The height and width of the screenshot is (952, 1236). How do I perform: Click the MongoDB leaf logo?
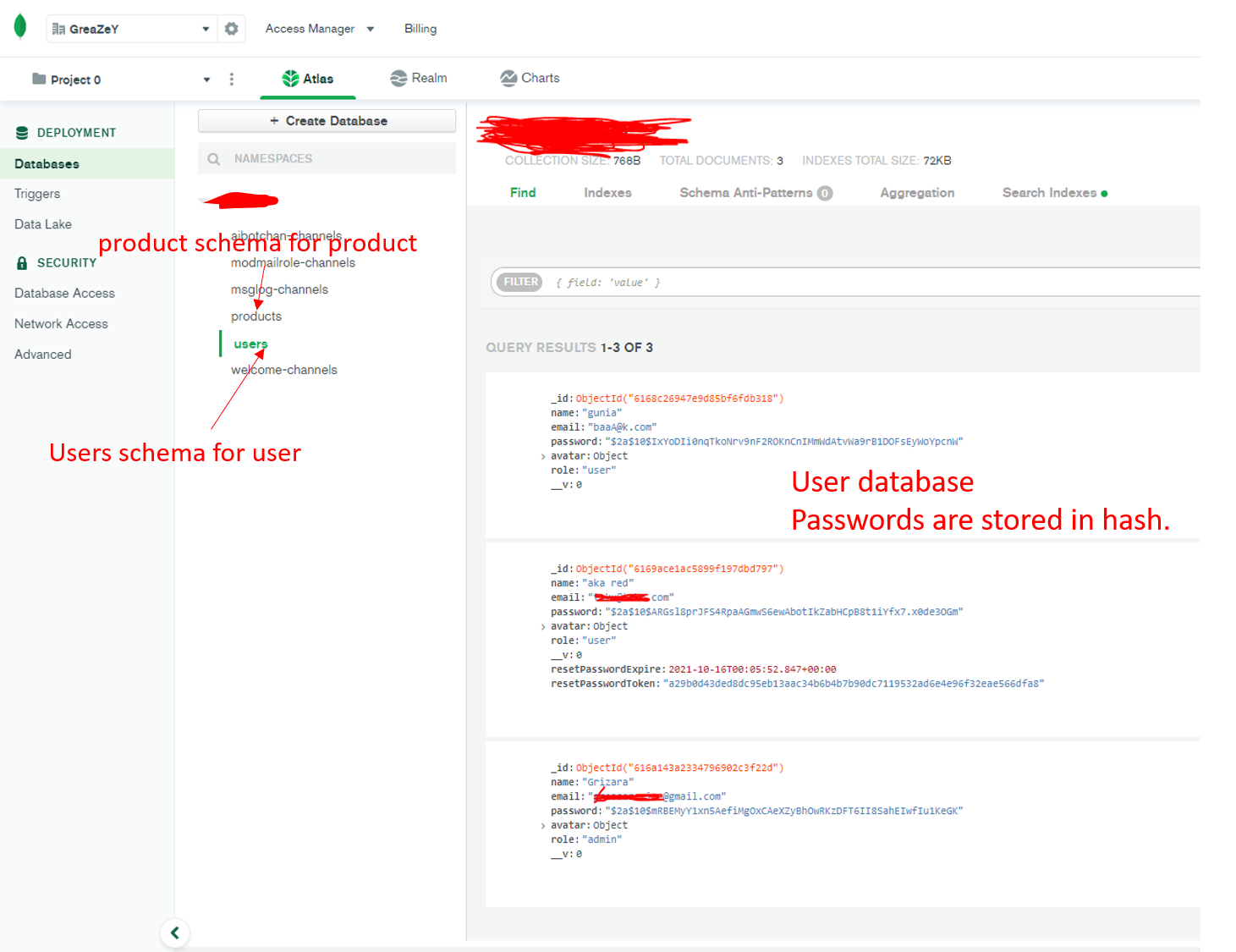coord(20,27)
